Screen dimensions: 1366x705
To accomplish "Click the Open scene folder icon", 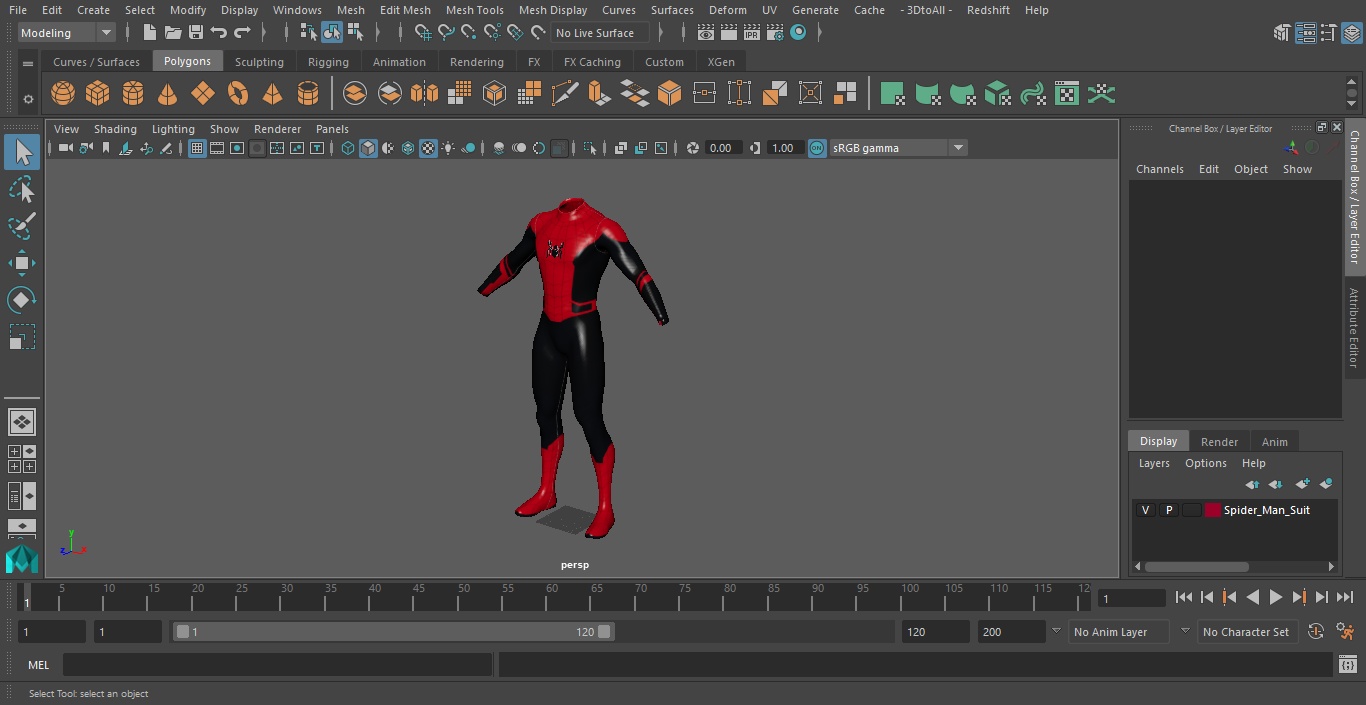I will (x=173, y=33).
